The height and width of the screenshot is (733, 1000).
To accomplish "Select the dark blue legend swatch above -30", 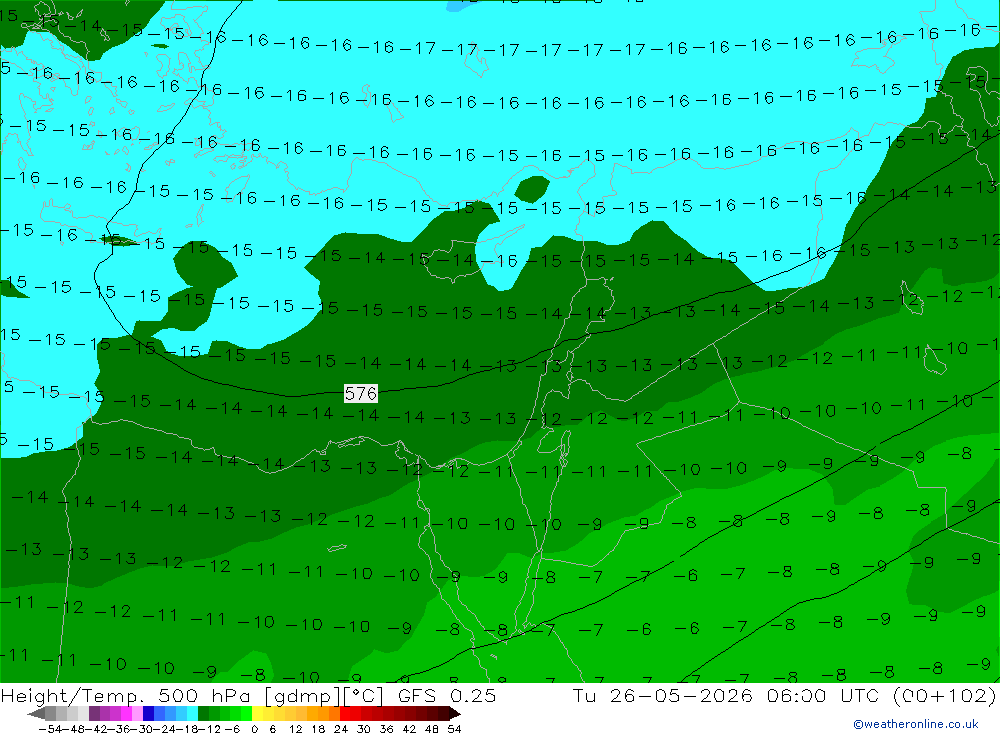I will tap(148, 714).
